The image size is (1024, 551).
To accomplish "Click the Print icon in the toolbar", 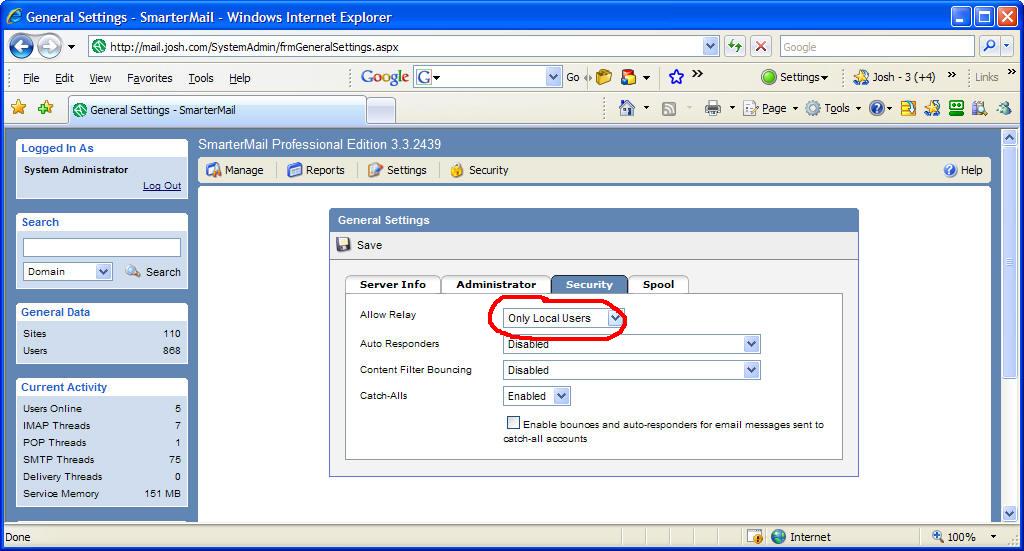I will 712,108.
